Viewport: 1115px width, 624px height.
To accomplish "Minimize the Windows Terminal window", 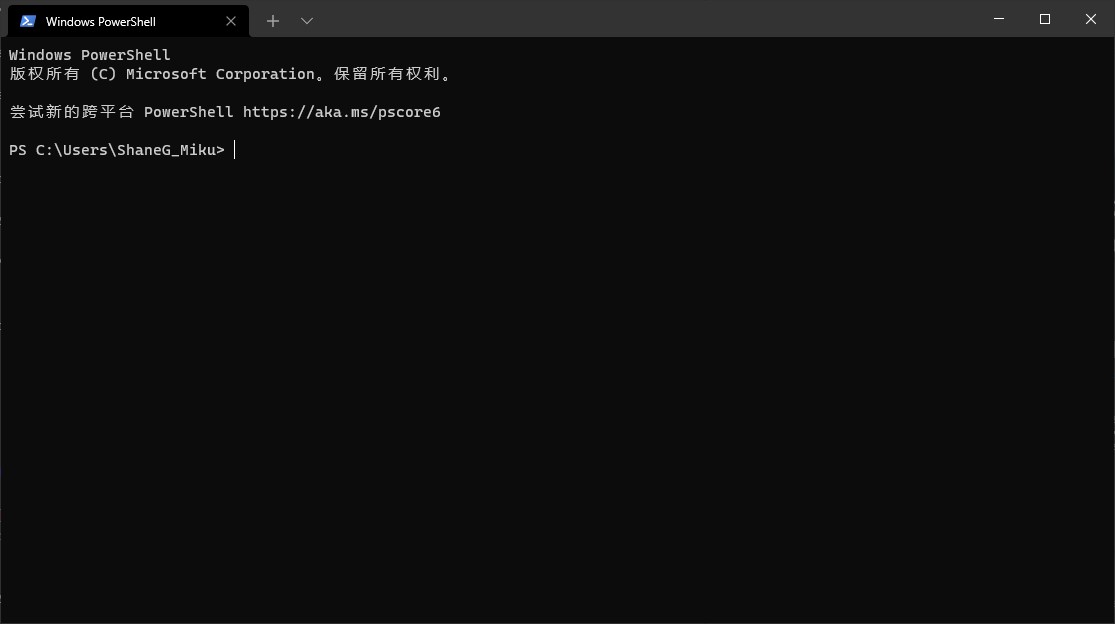I will pos(999,19).
